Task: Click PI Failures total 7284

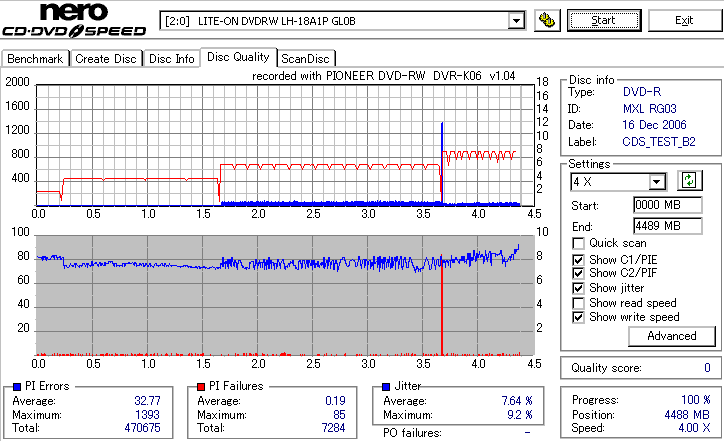Action: [x=333, y=428]
